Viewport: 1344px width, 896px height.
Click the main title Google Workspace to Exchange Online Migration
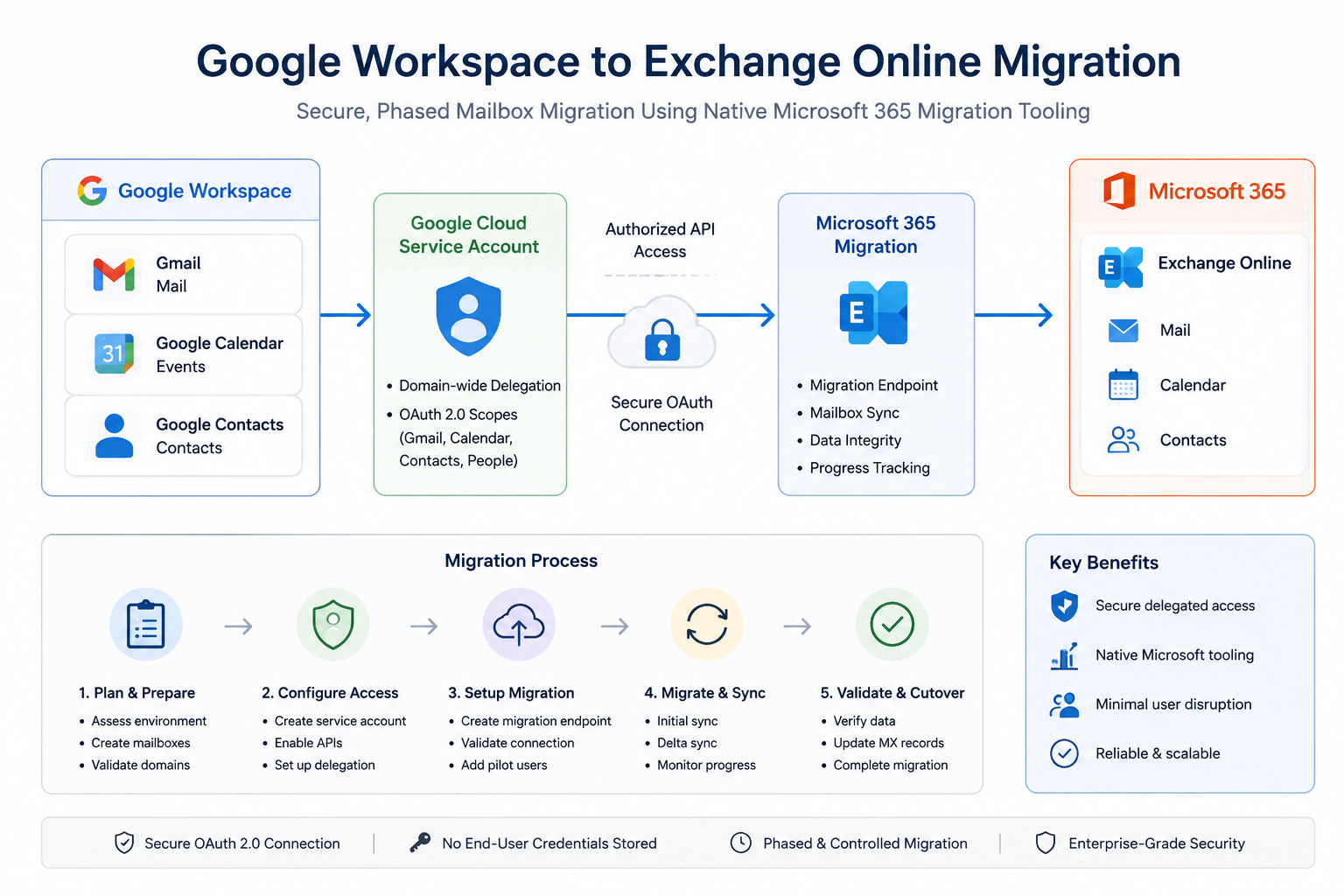(x=689, y=61)
